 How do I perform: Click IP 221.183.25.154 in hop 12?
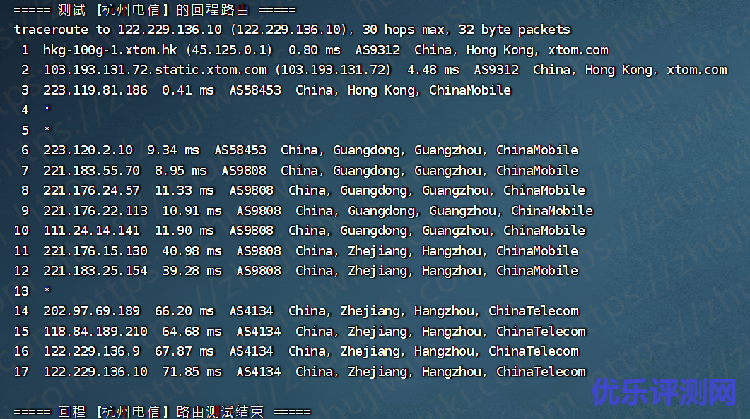coord(95,271)
